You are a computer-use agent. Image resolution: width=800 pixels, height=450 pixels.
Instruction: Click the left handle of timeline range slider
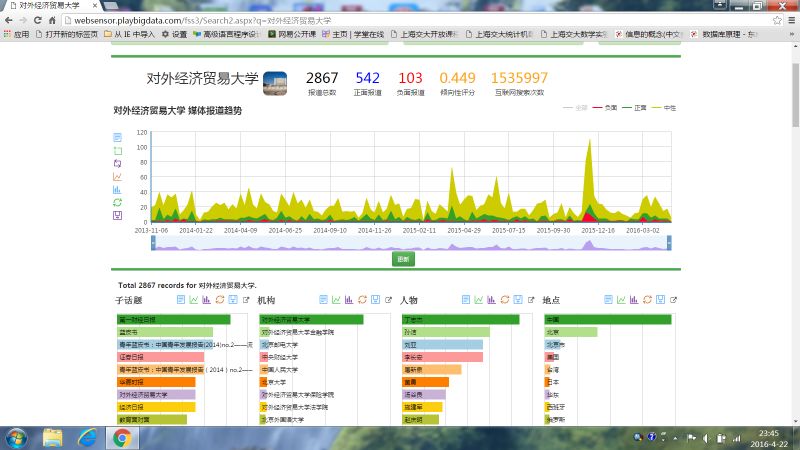[136, 242]
